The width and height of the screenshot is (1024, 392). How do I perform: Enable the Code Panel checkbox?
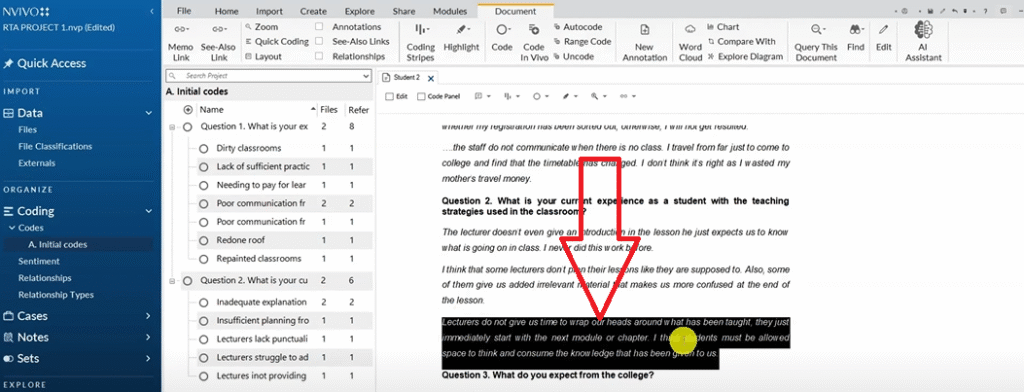pyautogui.click(x=421, y=96)
